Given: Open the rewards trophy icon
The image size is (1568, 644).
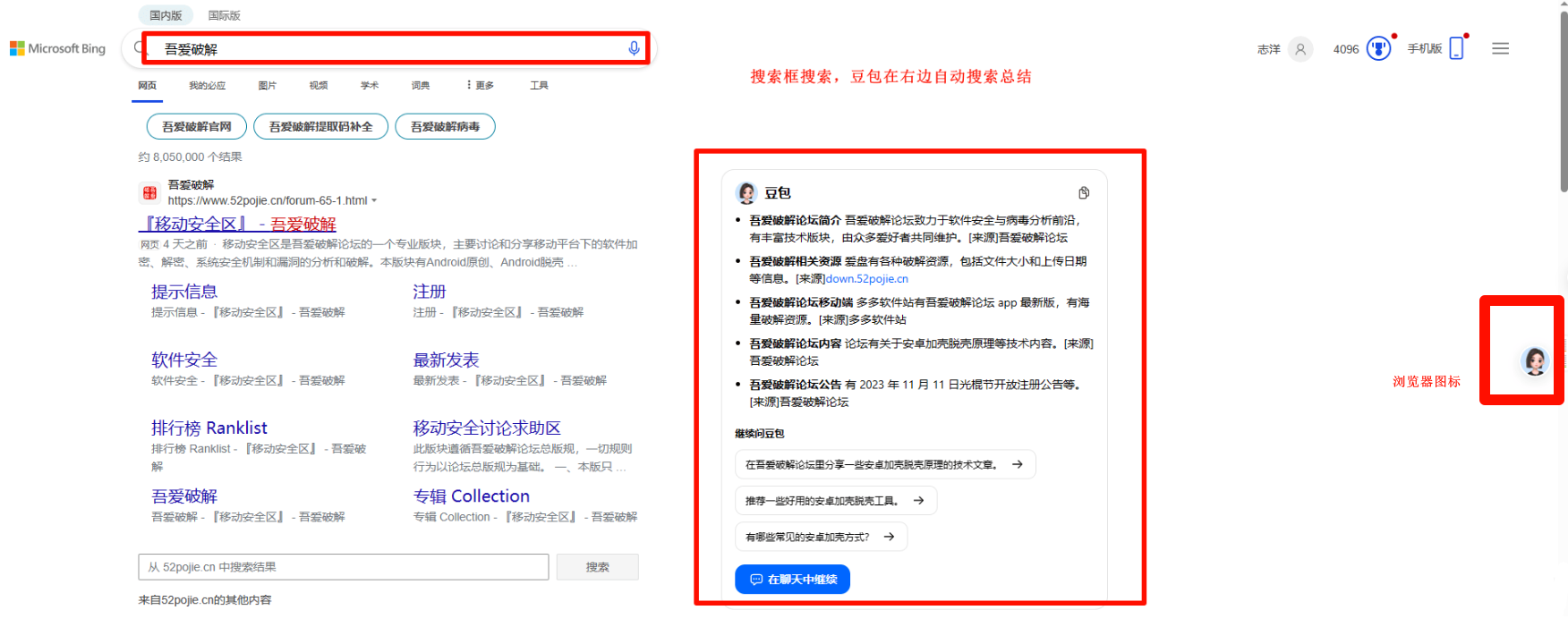Looking at the screenshot, I should (x=1379, y=48).
